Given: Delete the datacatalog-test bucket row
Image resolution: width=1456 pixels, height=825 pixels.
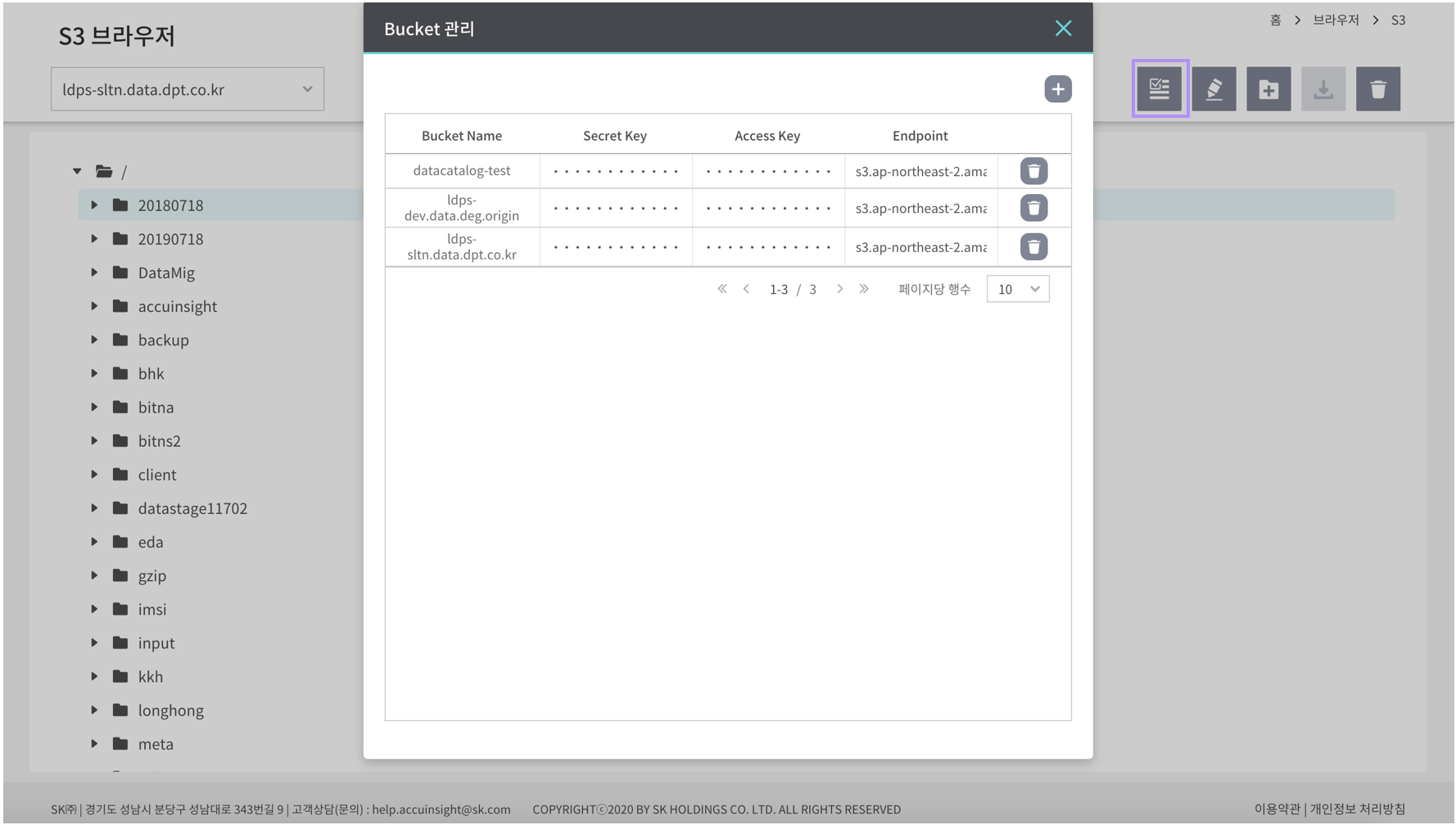Looking at the screenshot, I should pos(1033,171).
